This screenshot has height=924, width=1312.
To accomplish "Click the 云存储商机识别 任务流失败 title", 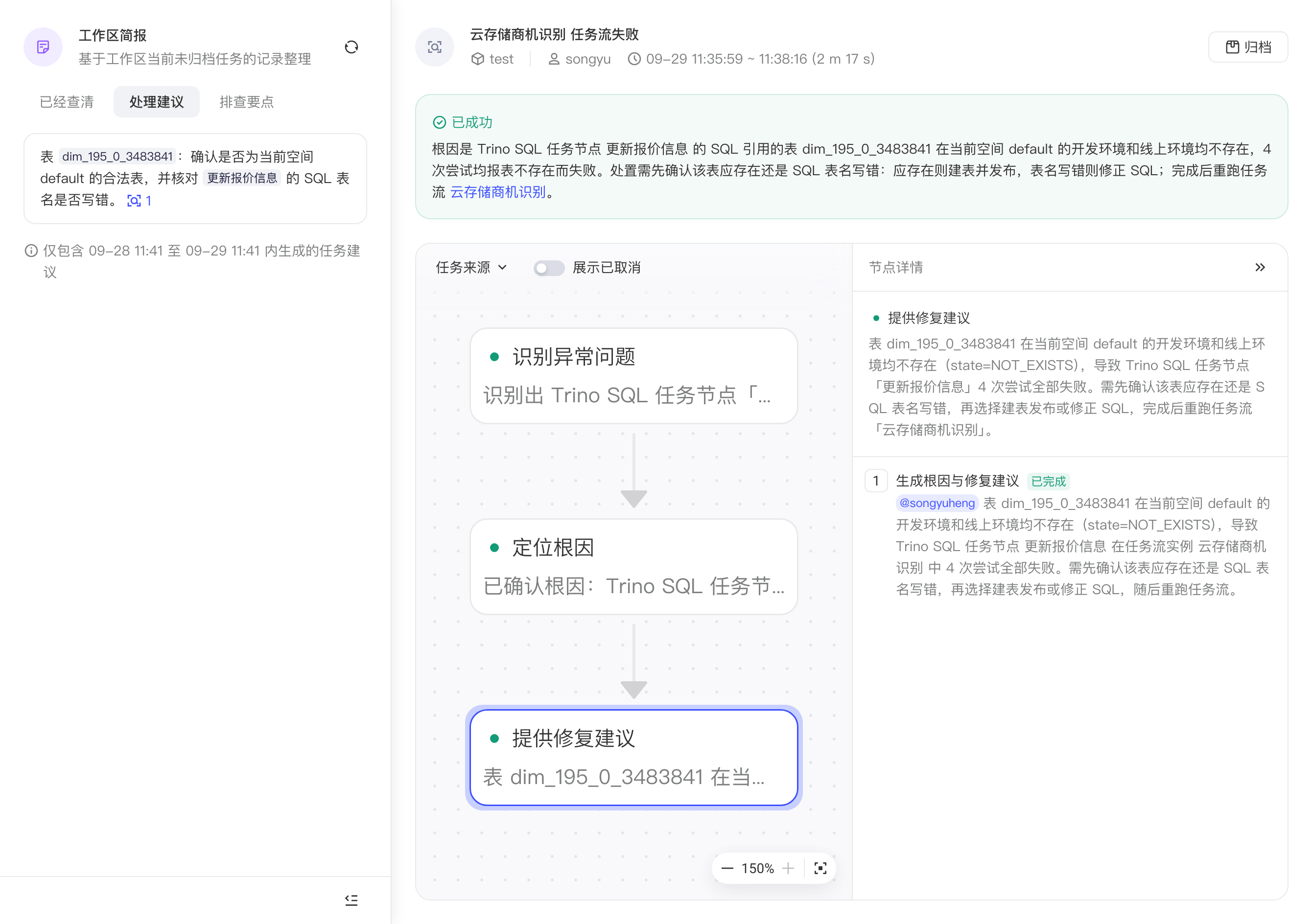I will 554,34.
